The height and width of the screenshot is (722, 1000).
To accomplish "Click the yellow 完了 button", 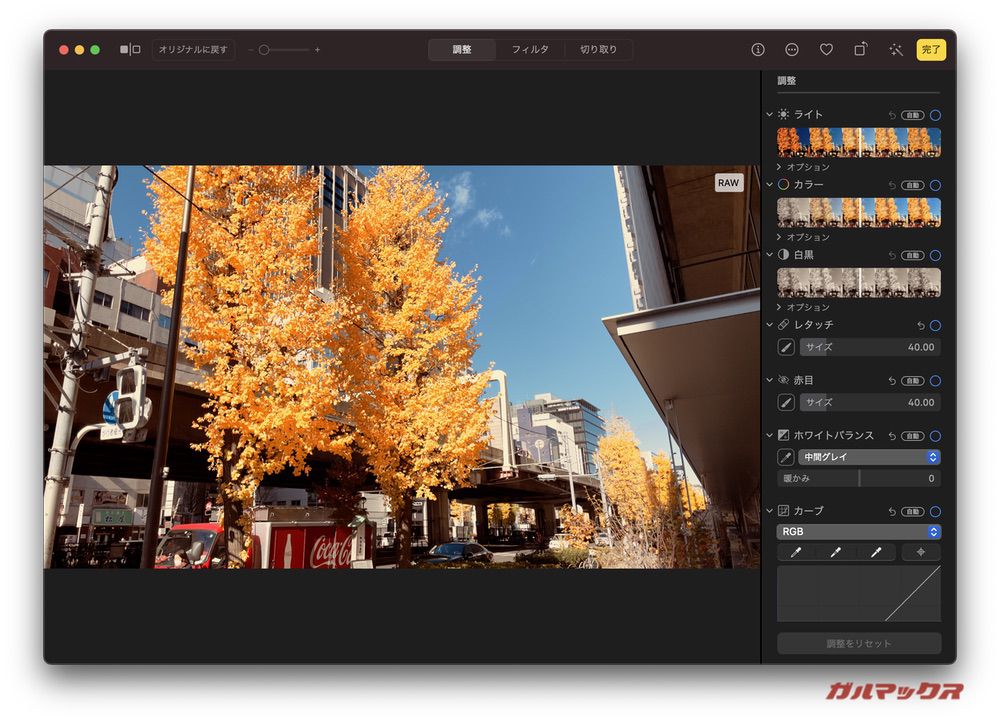I will click(x=931, y=49).
